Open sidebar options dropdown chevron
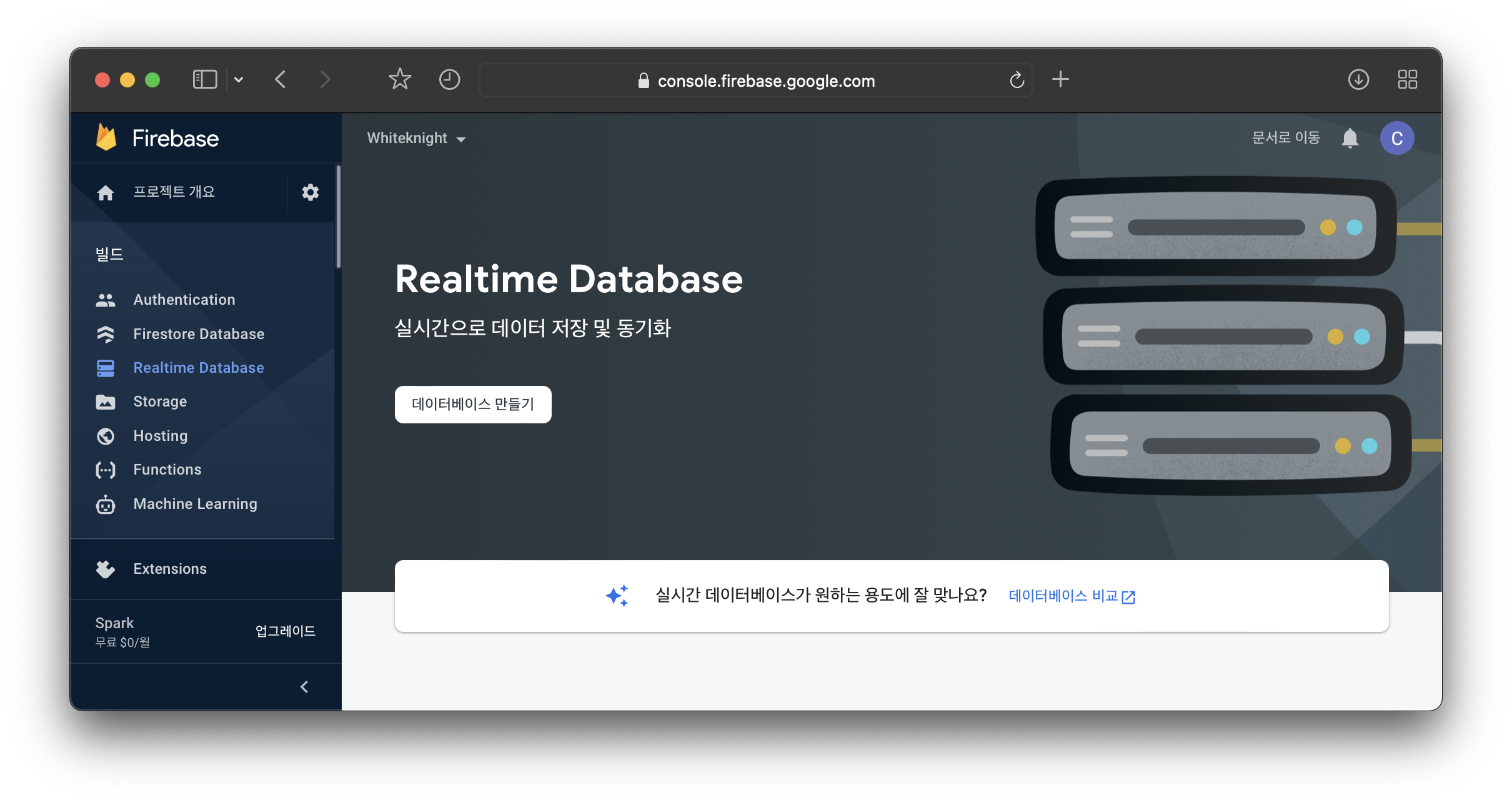The height and width of the screenshot is (803, 1512). 239,79
